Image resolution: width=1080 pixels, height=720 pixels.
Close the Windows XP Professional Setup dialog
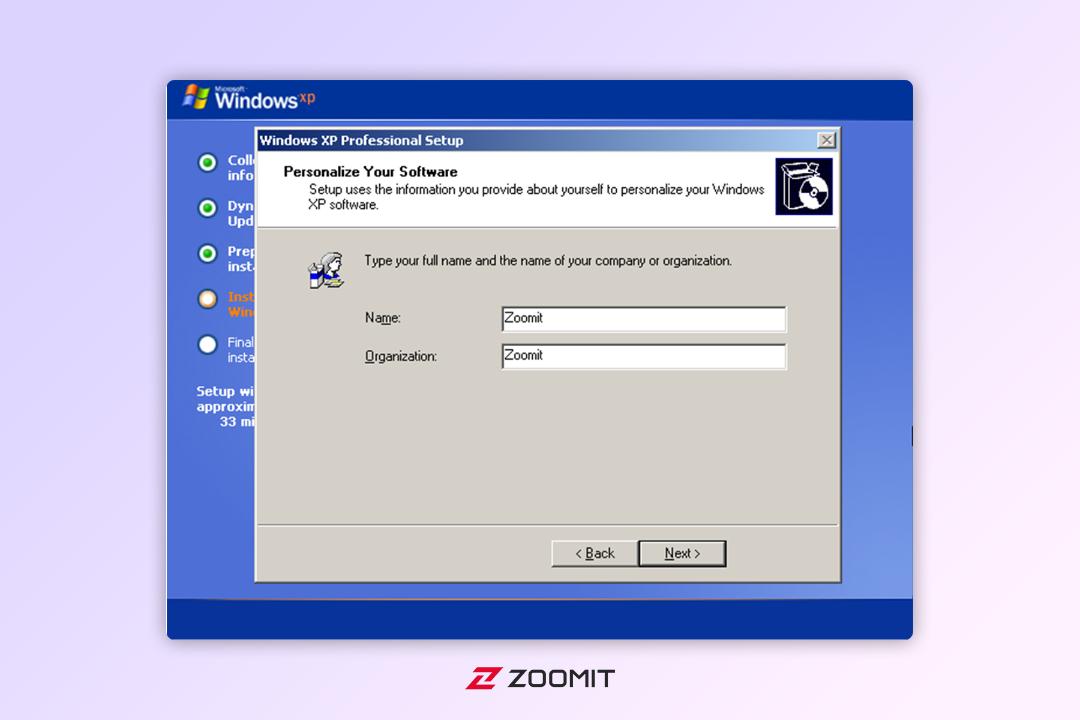826,141
